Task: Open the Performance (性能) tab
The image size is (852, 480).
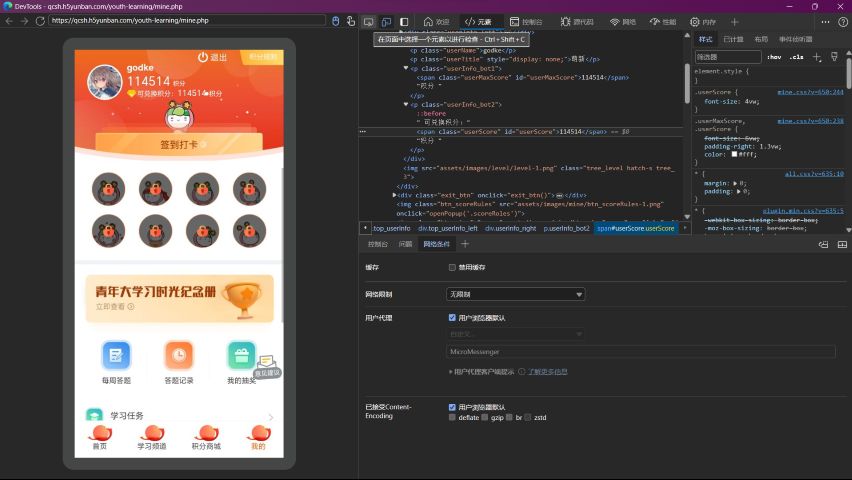Action: [663, 22]
